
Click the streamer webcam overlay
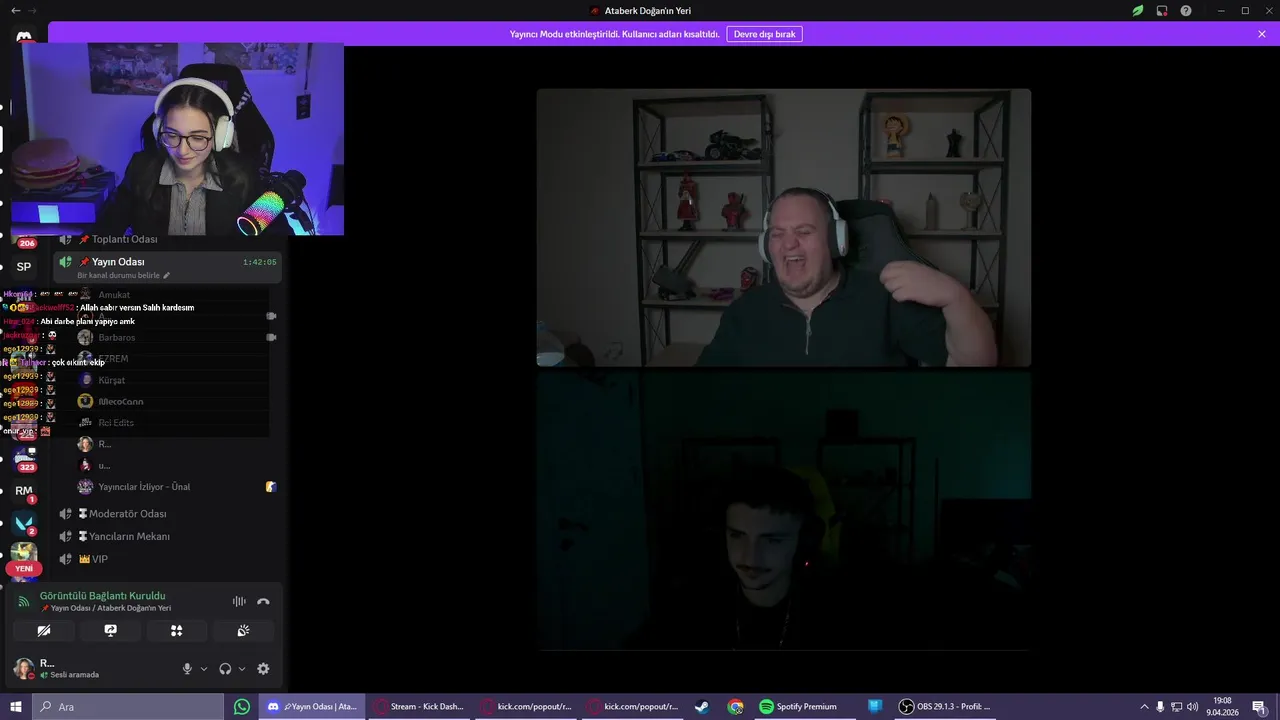(x=178, y=139)
